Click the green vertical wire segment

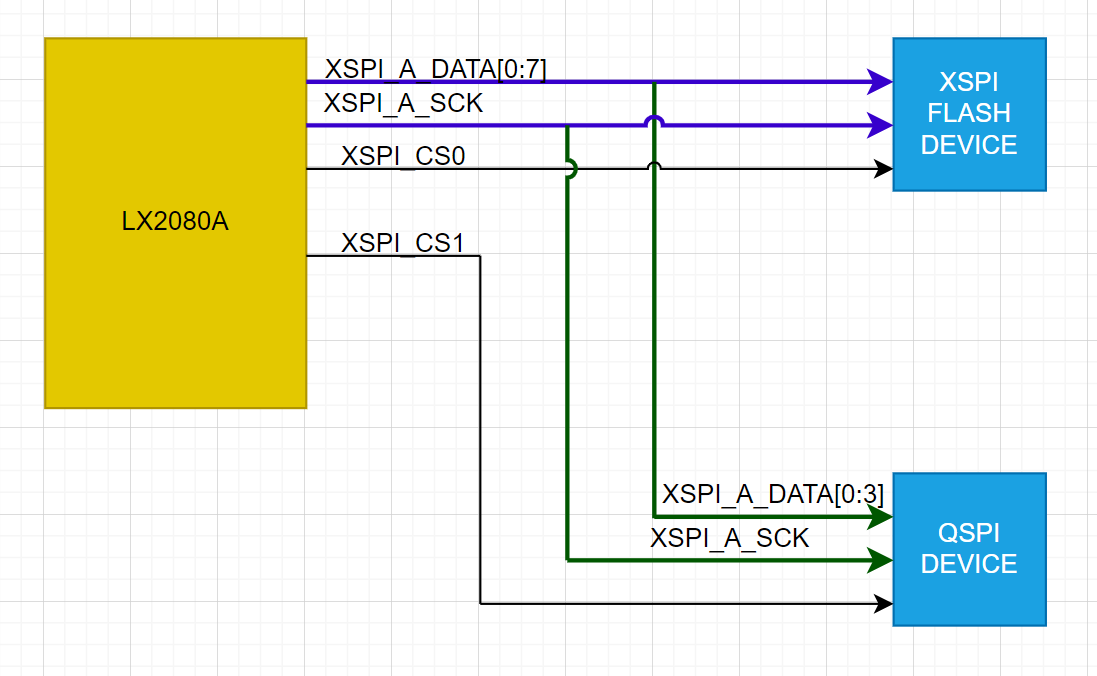tap(568, 350)
